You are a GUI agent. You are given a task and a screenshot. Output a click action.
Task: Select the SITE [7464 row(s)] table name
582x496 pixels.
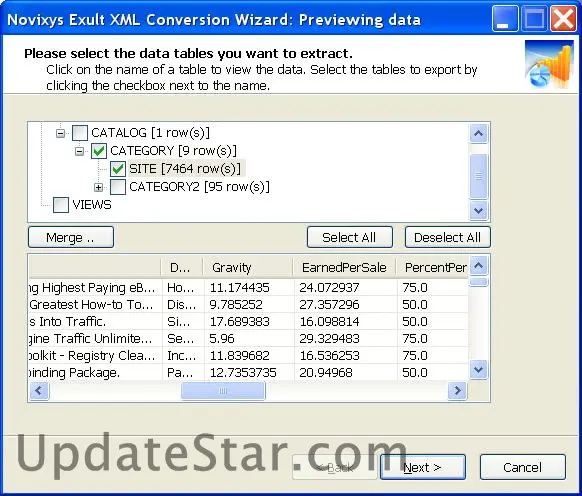185,169
